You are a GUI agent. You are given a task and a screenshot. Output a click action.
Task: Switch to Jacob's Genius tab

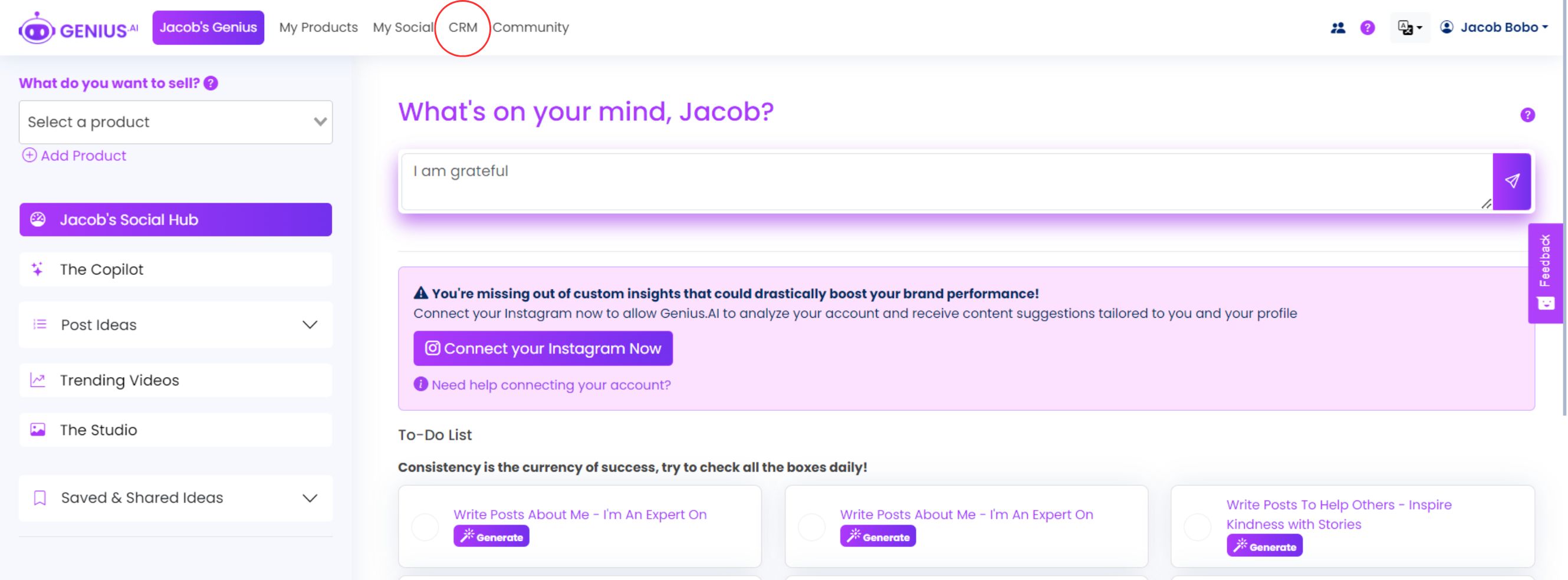[x=208, y=27]
